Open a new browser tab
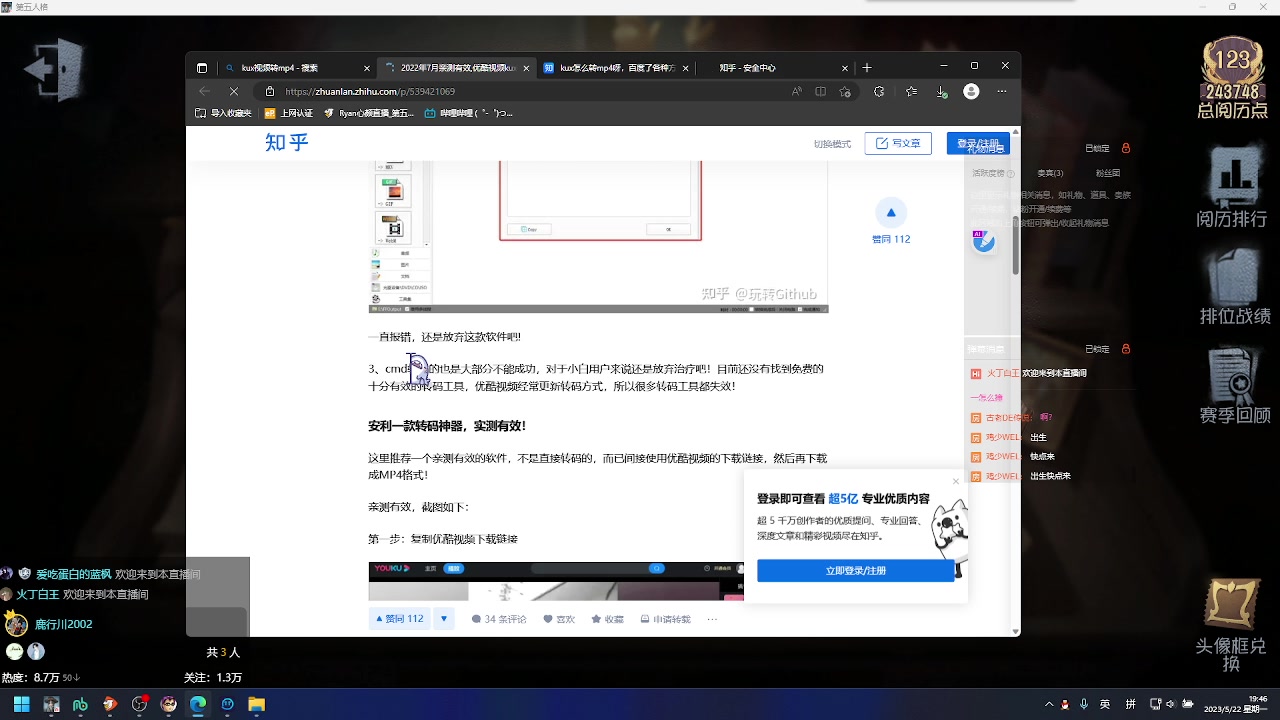 click(867, 68)
